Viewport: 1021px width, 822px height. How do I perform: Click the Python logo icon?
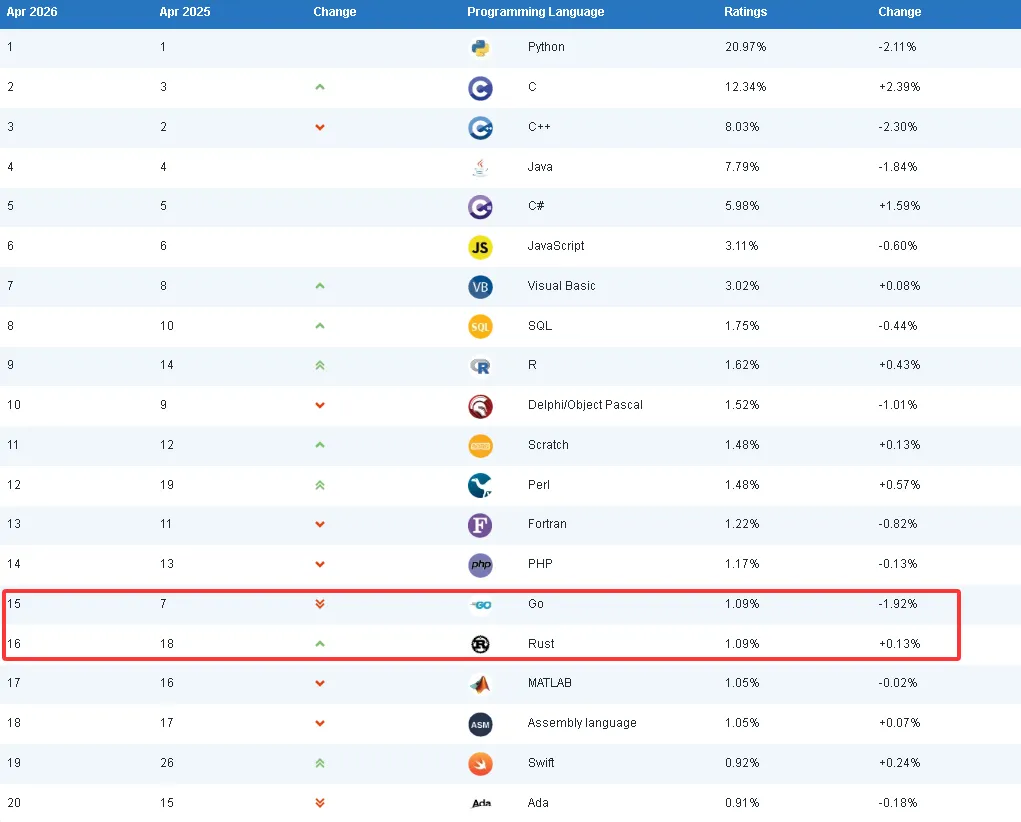pos(480,48)
